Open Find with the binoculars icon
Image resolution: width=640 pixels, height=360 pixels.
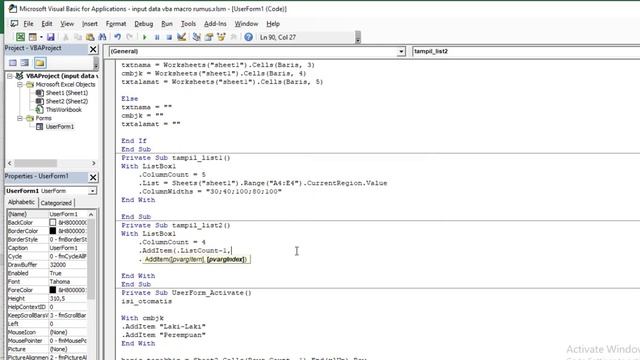(x=102, y=37)
